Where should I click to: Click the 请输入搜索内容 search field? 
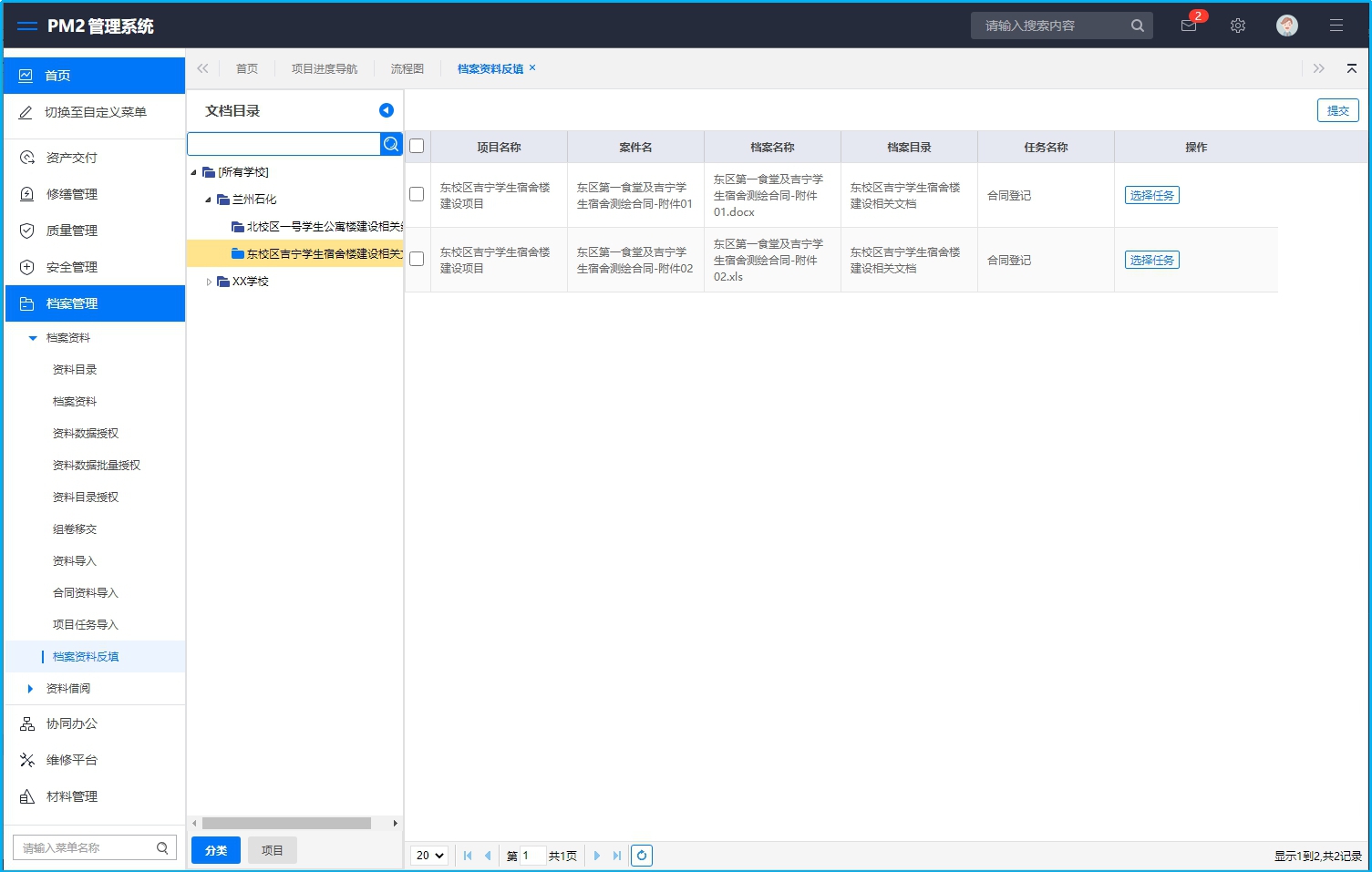point(1053,26)
